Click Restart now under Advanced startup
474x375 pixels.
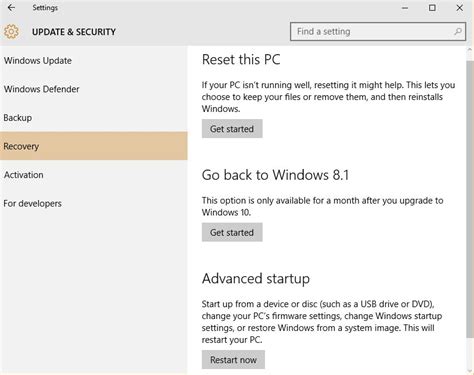click(233, 360)
